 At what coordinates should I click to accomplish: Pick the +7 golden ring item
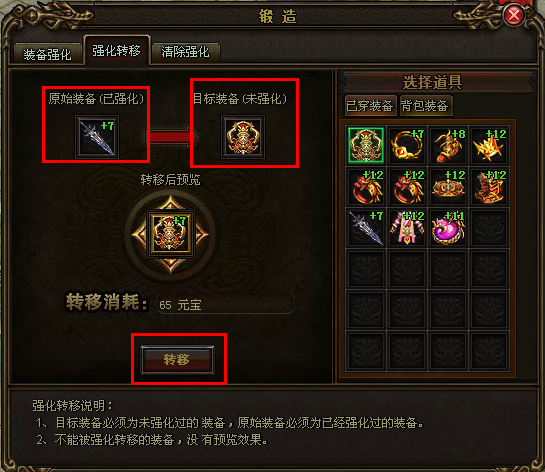407,145
